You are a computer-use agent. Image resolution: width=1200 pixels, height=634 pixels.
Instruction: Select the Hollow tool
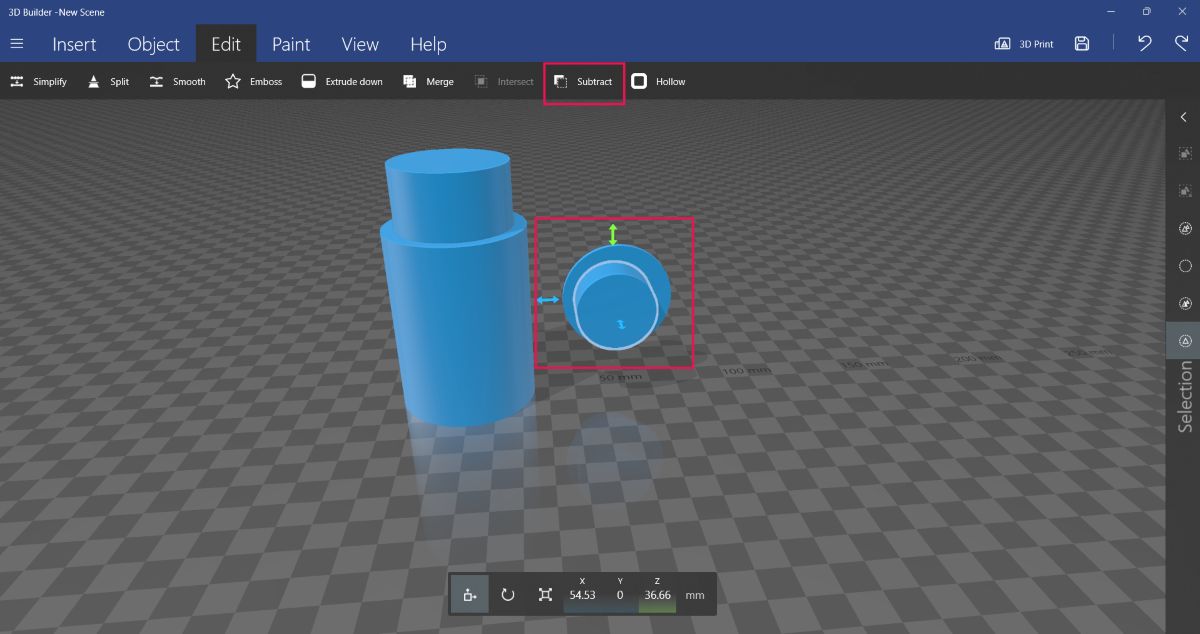[659, 81]
